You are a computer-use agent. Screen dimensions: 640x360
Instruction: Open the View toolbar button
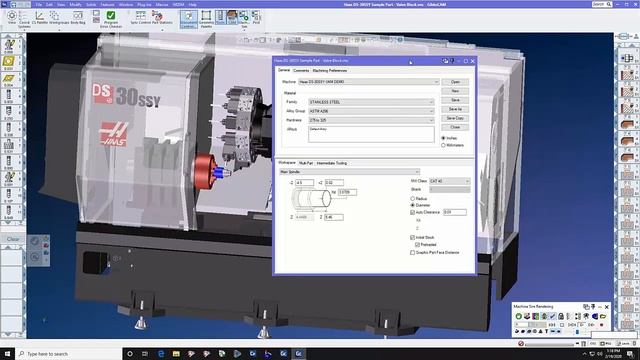pos(12,18)
